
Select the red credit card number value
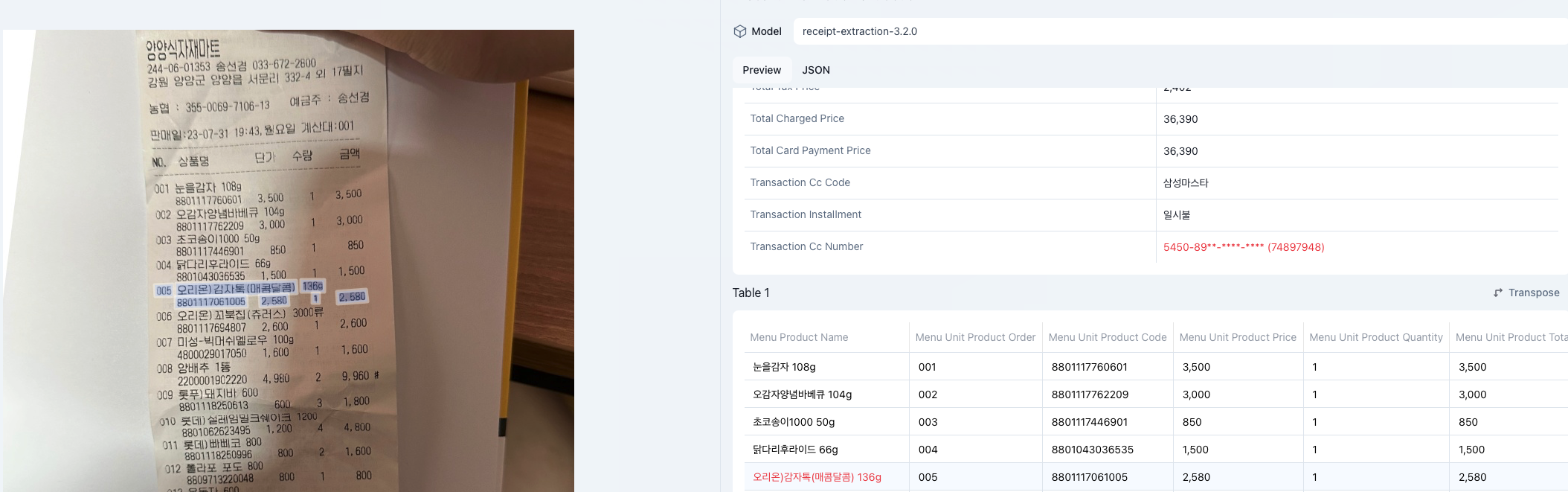click(1243, 247)
